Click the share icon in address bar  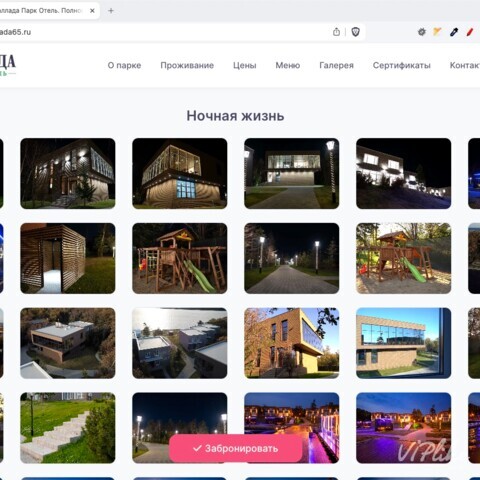point(336,32)
